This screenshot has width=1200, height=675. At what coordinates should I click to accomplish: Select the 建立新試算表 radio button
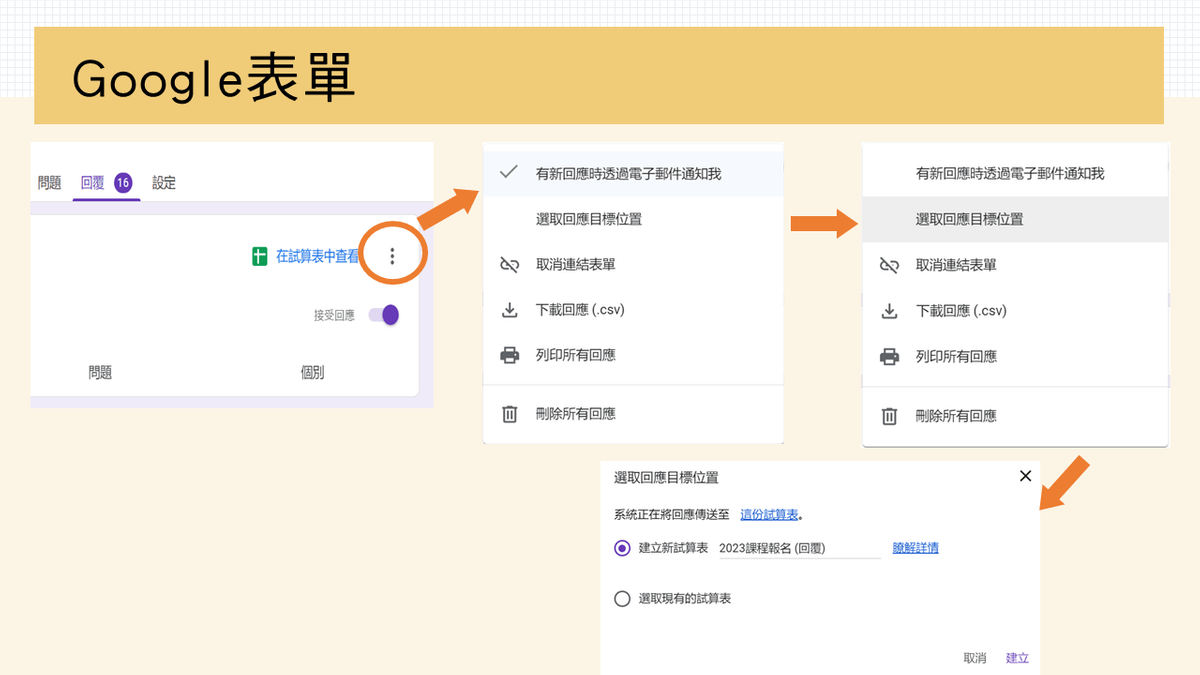(622, 548)
